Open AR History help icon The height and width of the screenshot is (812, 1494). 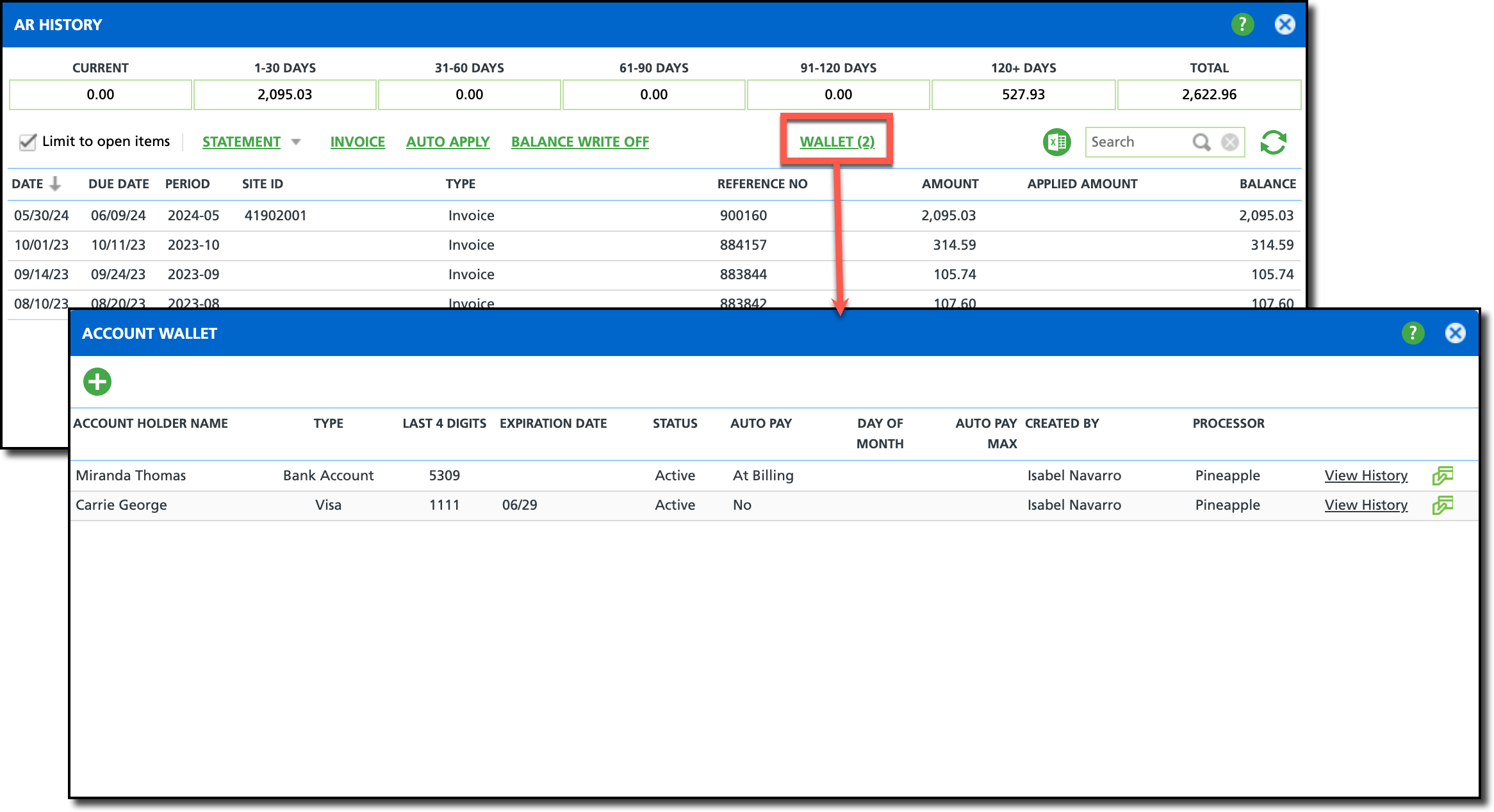(x=1242, y=24)
